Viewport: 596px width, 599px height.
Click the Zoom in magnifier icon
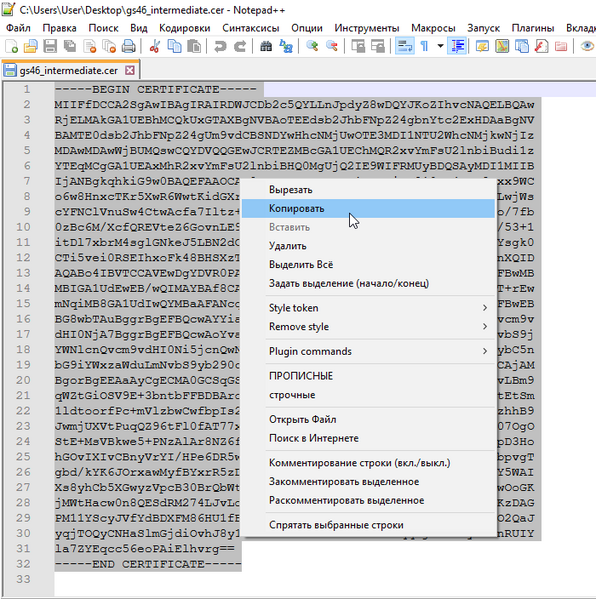(x=312, y=47)
